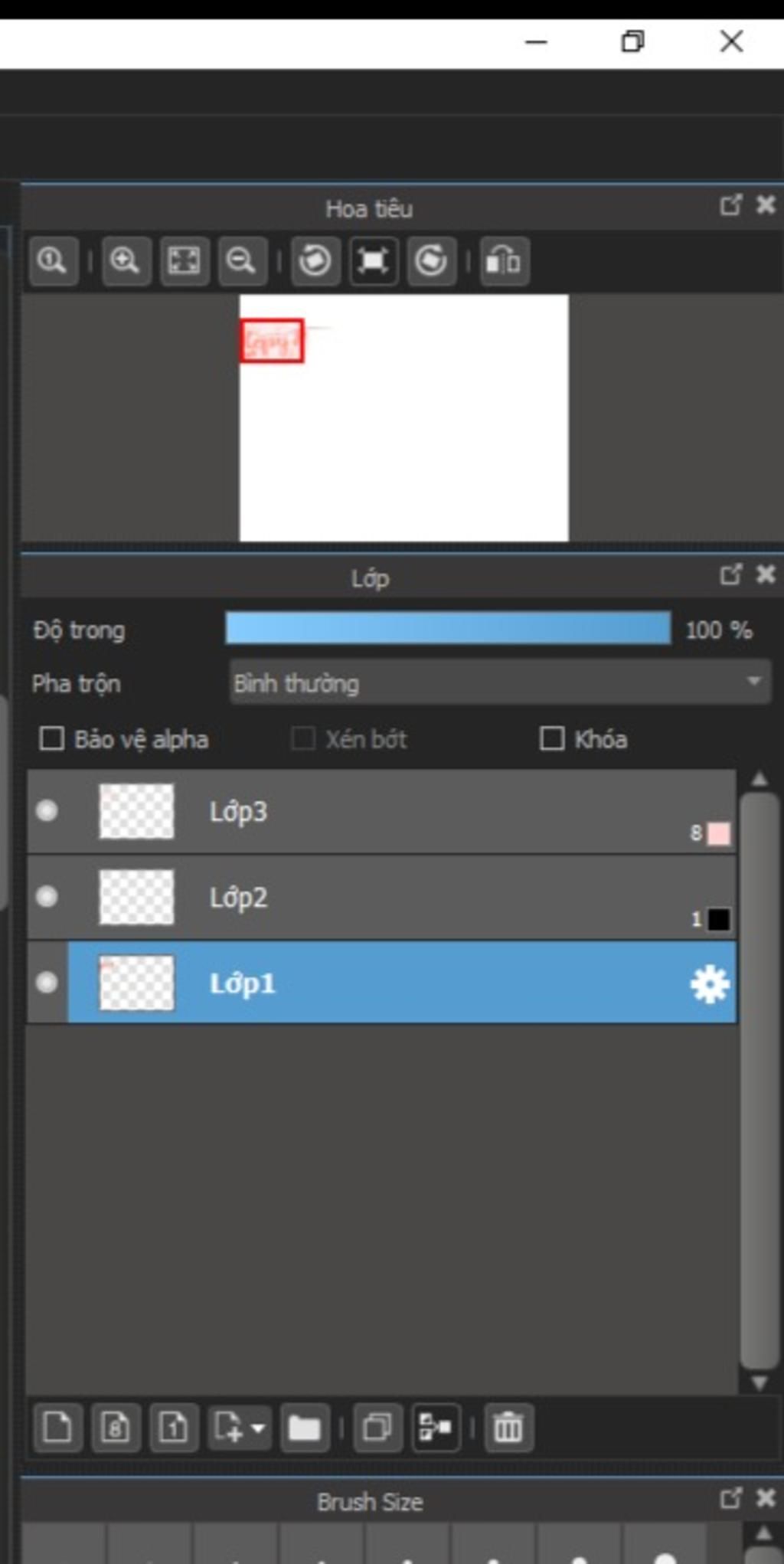Toggle visibility of Lớp2 layer

click(47, 896)
